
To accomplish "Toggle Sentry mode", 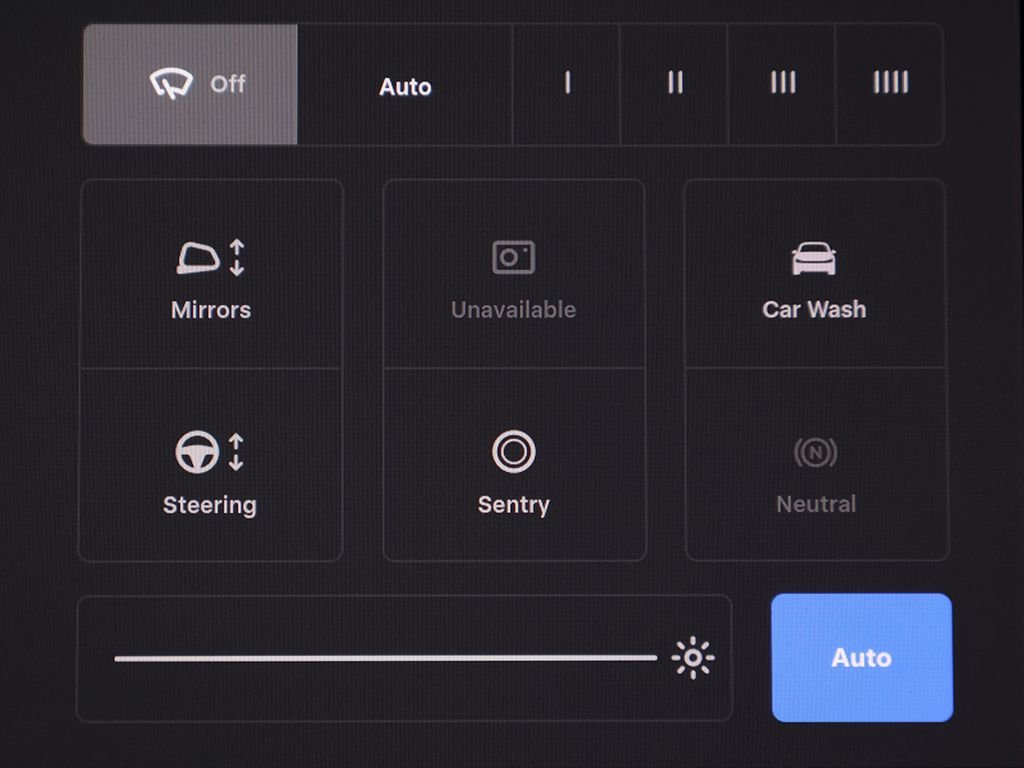I will click(x=514, y=465).
